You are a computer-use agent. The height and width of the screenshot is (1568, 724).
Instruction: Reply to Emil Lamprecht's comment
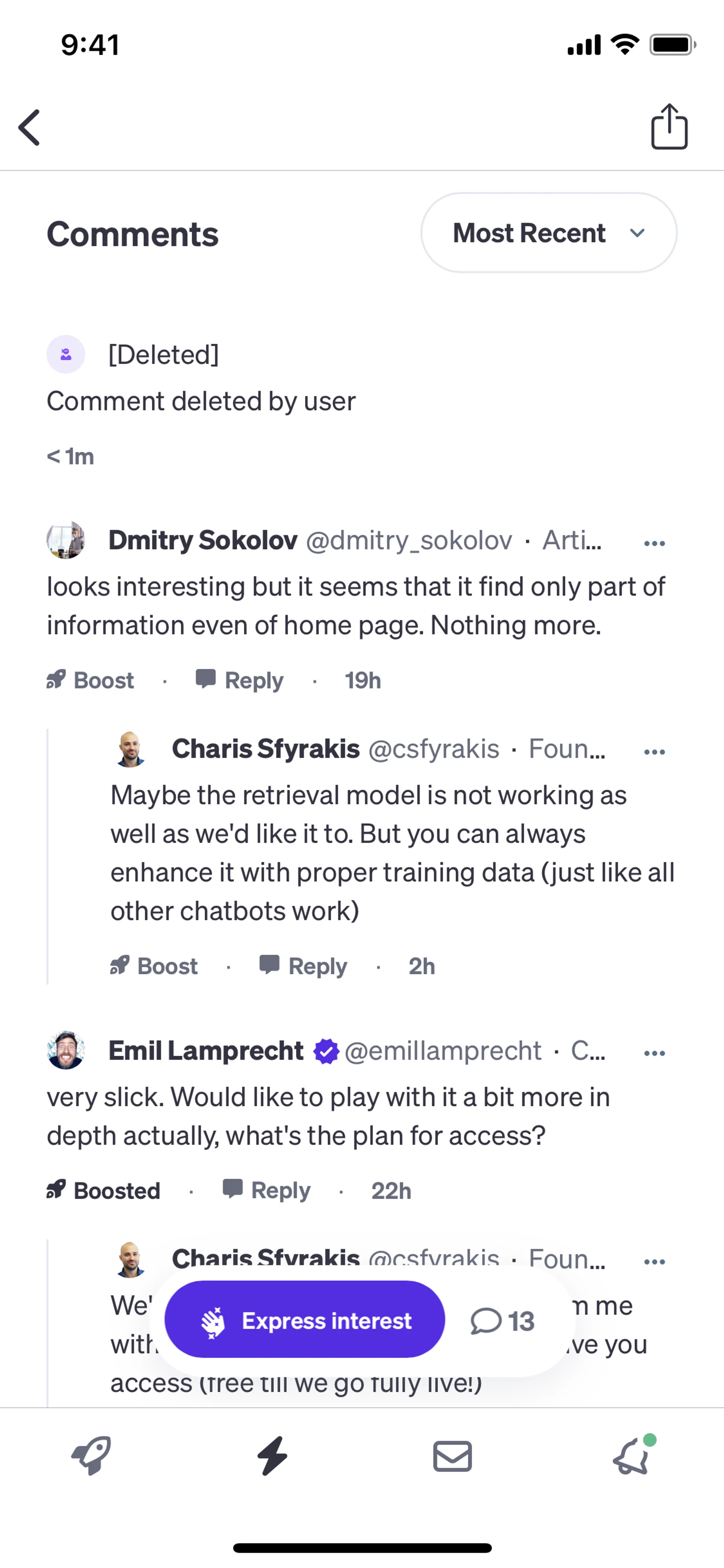coord(267,1190)
